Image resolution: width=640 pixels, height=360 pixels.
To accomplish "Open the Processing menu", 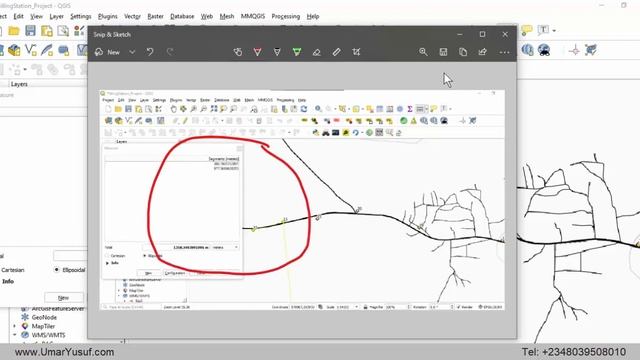I will pyautogui.click(x=286, y=16).
